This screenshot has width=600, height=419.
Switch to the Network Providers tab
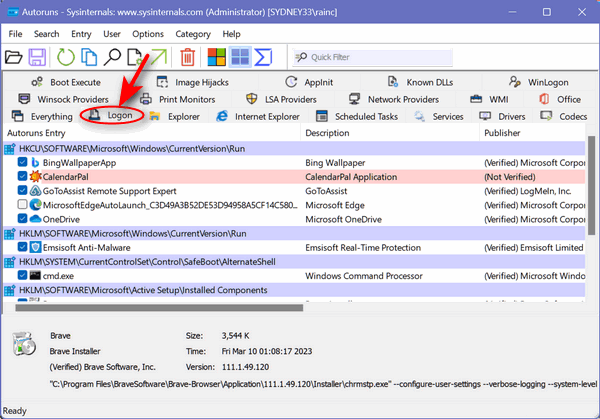[394, 99]
